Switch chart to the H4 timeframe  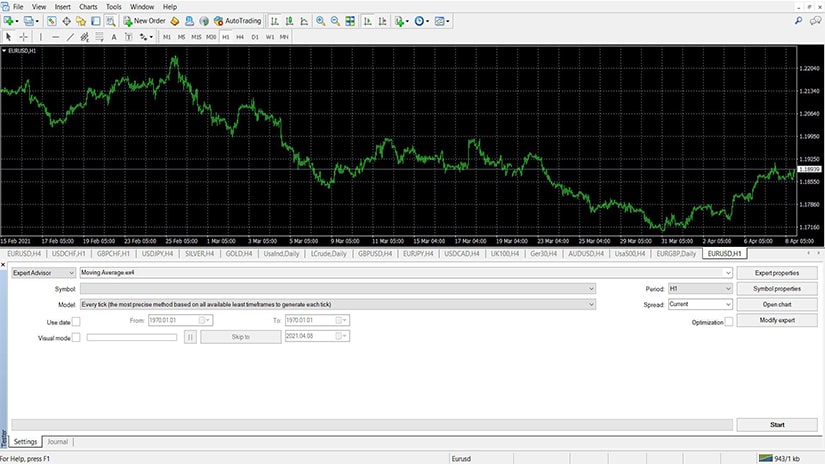tap(240, 36)
